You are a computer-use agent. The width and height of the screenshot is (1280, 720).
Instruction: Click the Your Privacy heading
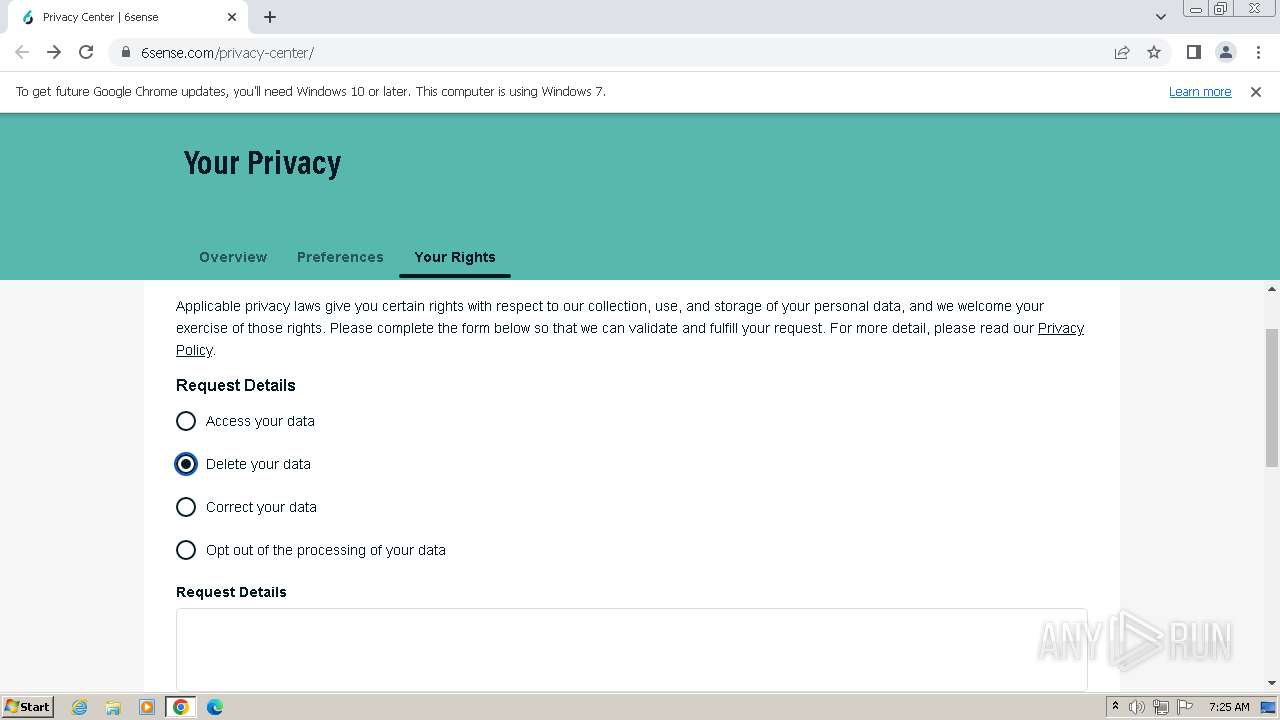coord(263,163)
